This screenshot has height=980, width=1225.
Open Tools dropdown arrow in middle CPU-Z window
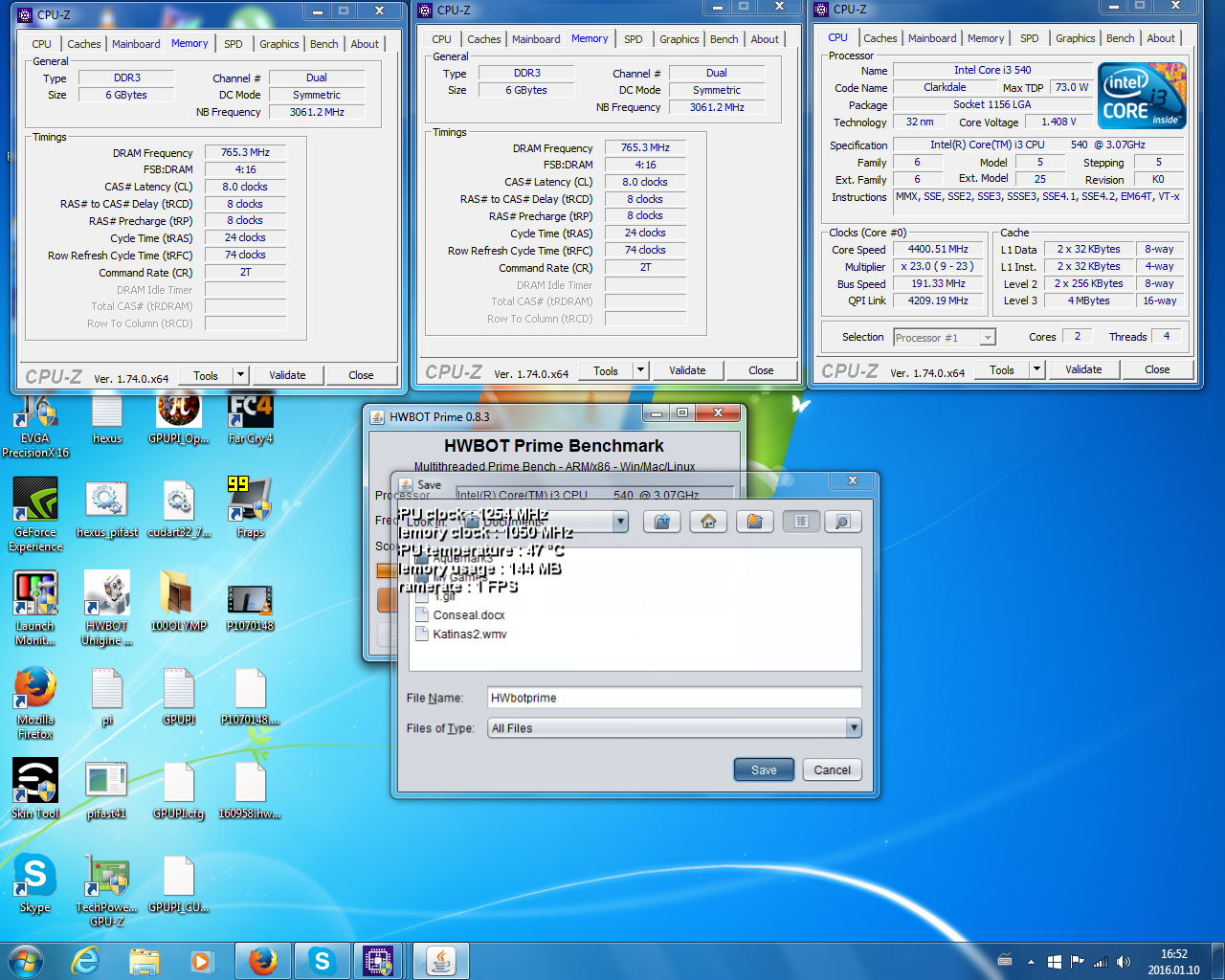(x=640, y=370)
